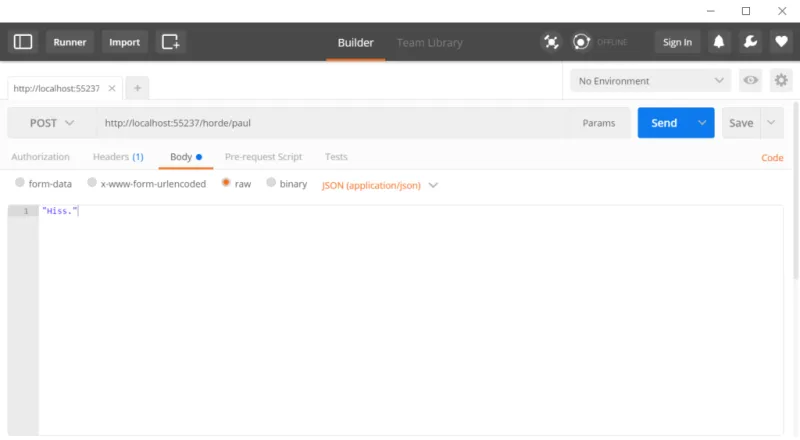Switch to the Builder tab

(x=356, y=42)
